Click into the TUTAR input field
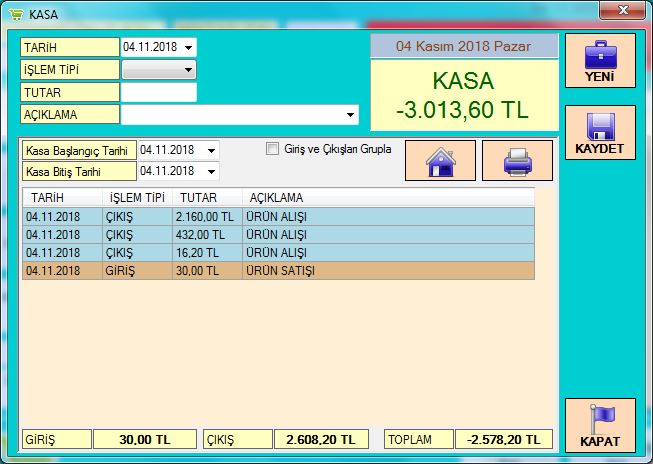 coord(158,92)
